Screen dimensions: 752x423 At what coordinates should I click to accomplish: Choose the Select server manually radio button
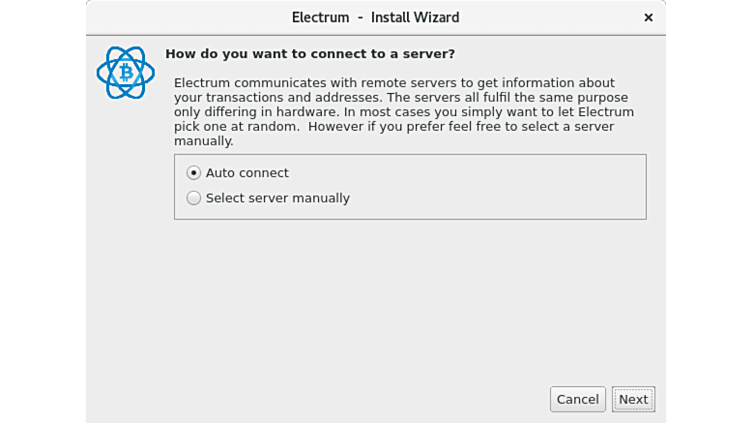click(x=194, y=198)
